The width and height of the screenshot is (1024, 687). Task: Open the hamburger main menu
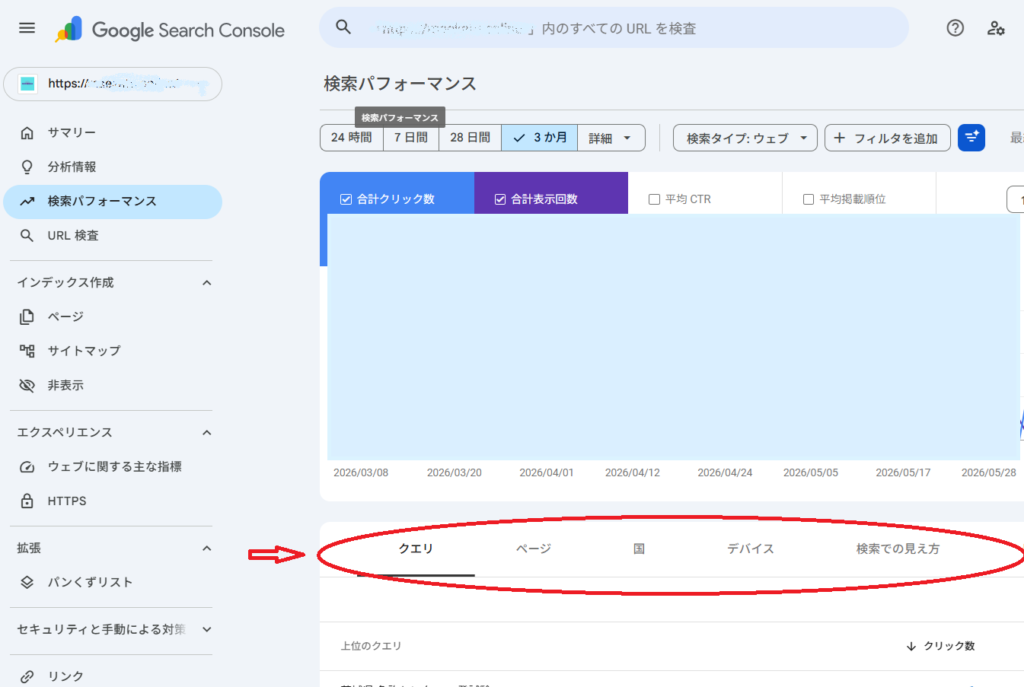pyautogui.click(x=27, y=28)
